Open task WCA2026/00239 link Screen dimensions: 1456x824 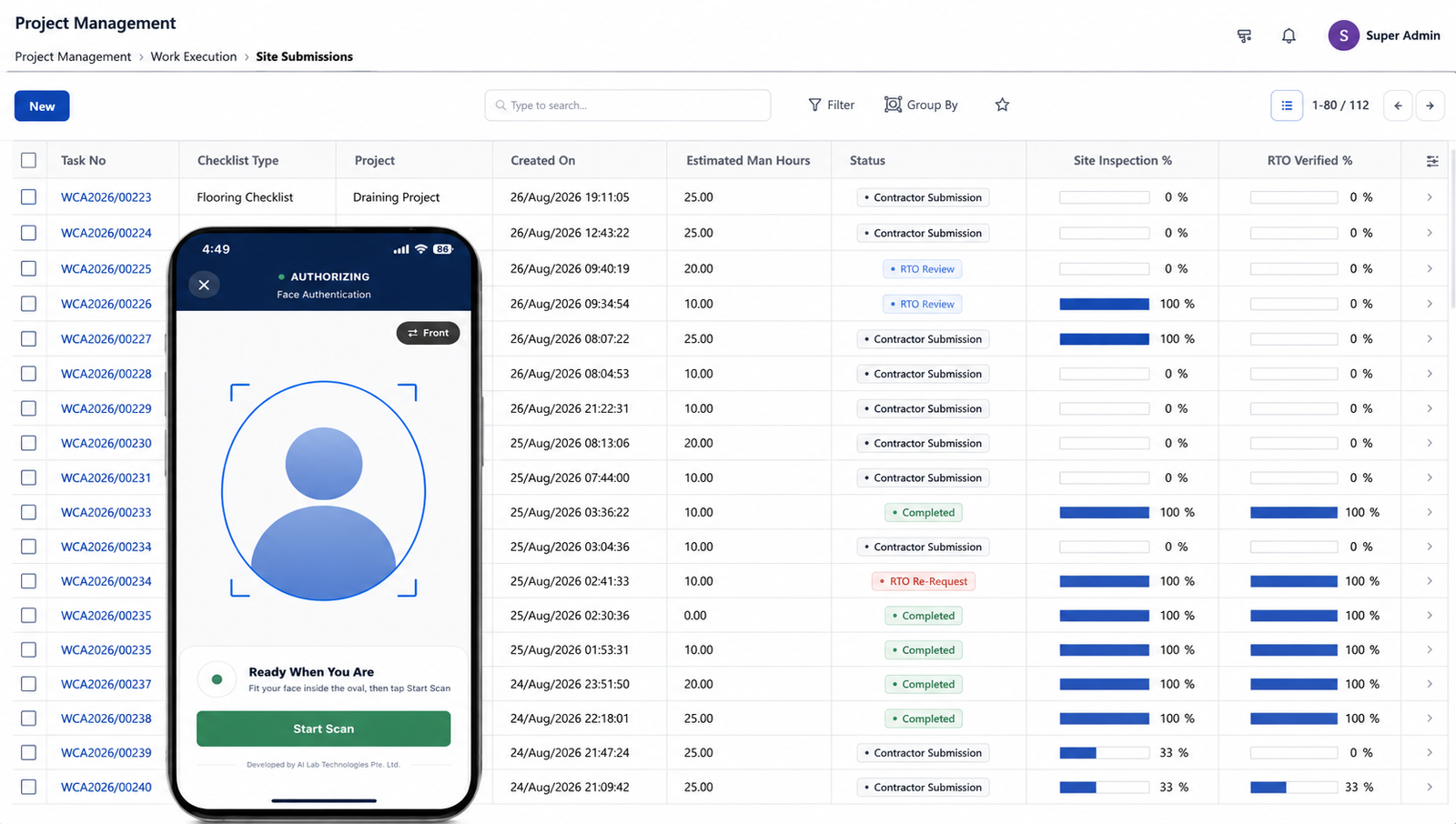coord(106,753)
